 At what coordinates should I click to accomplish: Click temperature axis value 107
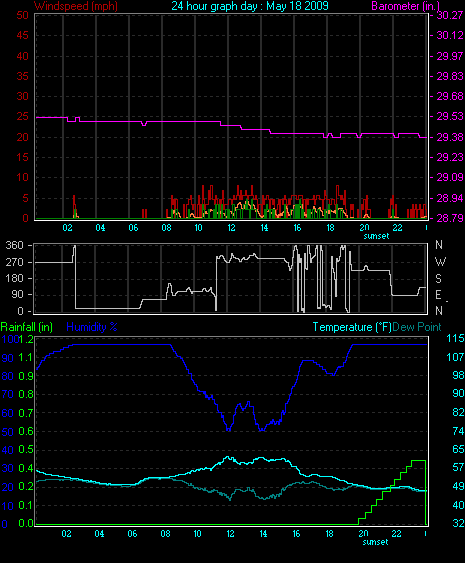(455, 357)
